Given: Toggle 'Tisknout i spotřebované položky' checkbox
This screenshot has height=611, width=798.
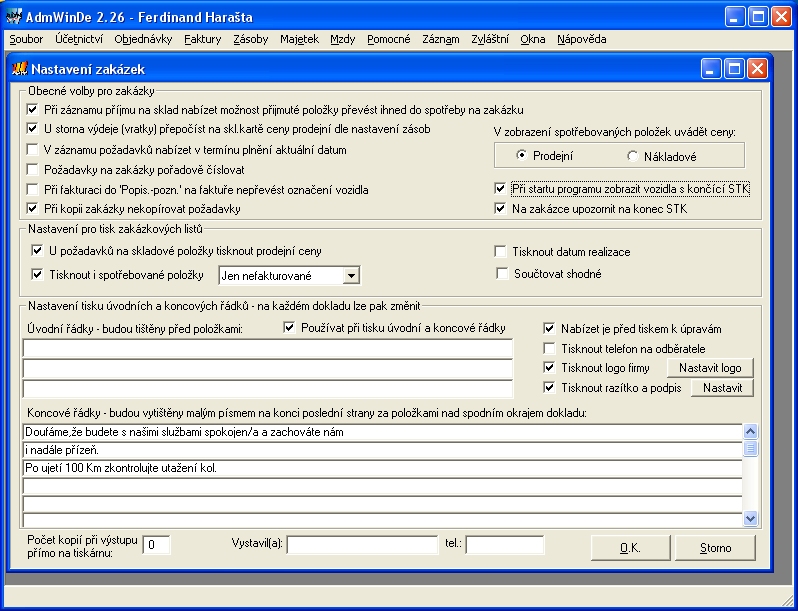Looking at the screenshot, I should pyautogui.click(x=37, y=275).
